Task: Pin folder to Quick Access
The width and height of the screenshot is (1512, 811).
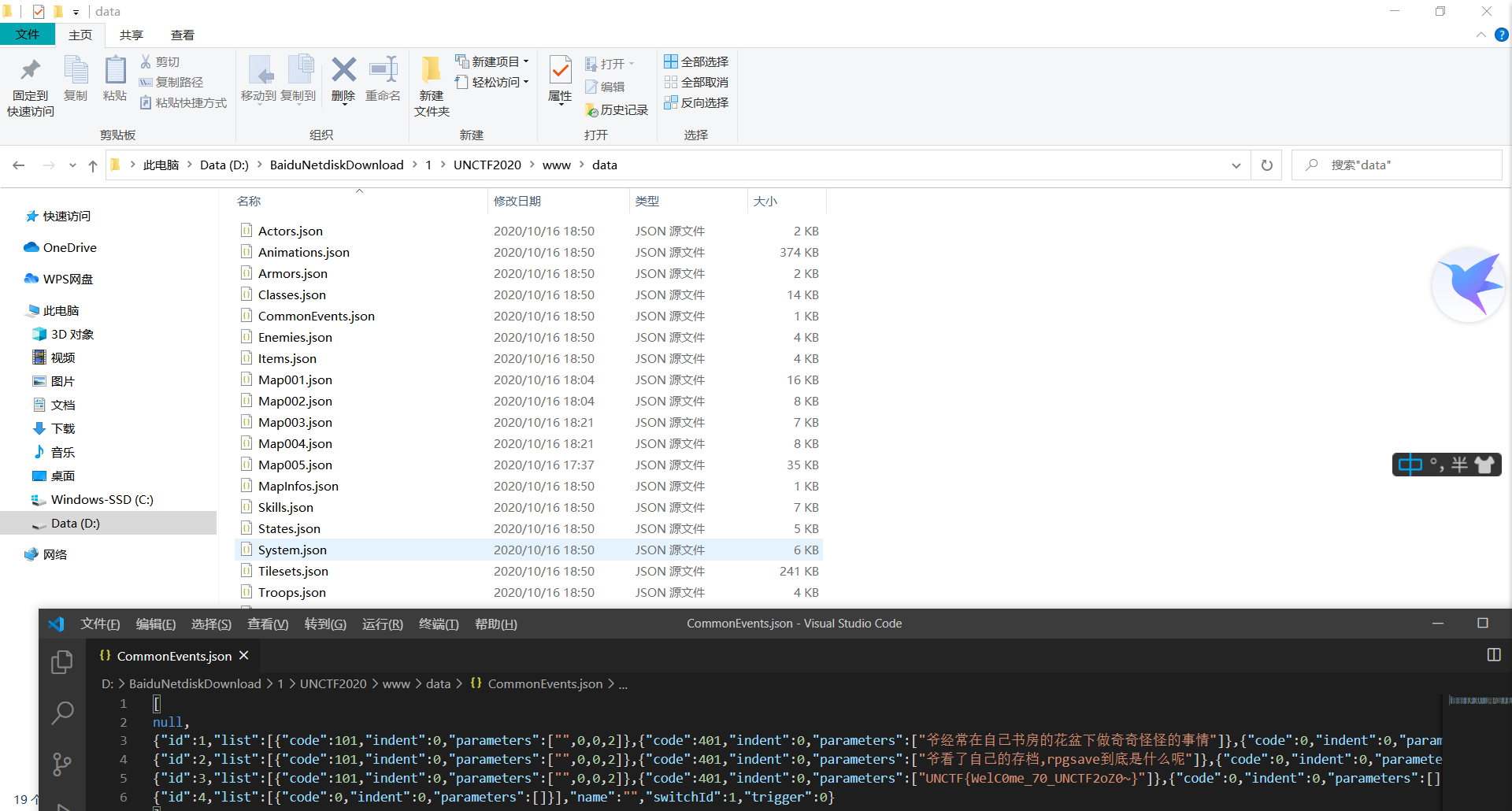Action: tap(31, 87)
